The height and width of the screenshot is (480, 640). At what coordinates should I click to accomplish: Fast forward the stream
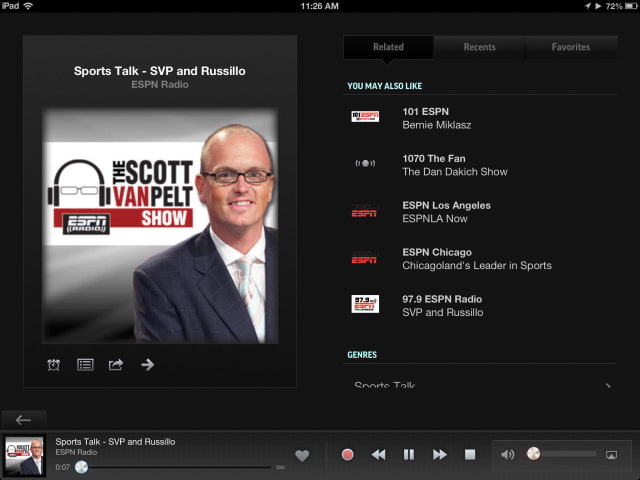pyautogui.click(x=440, y=454)
